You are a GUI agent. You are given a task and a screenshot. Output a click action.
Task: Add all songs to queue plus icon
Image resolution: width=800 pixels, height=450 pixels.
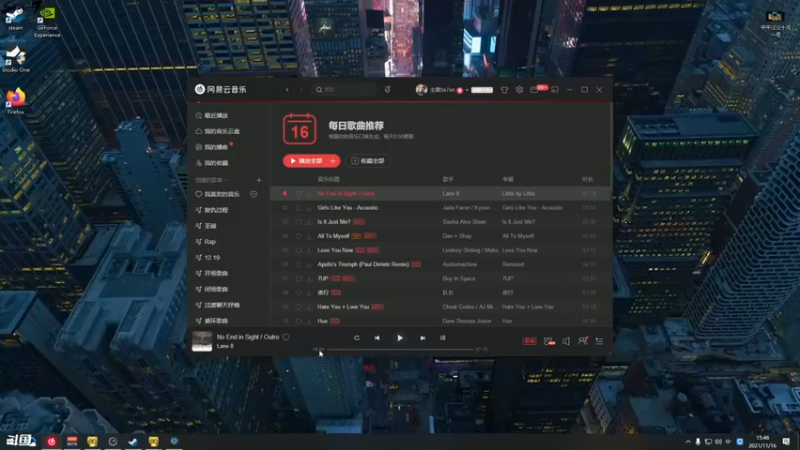tap(333, 161)
